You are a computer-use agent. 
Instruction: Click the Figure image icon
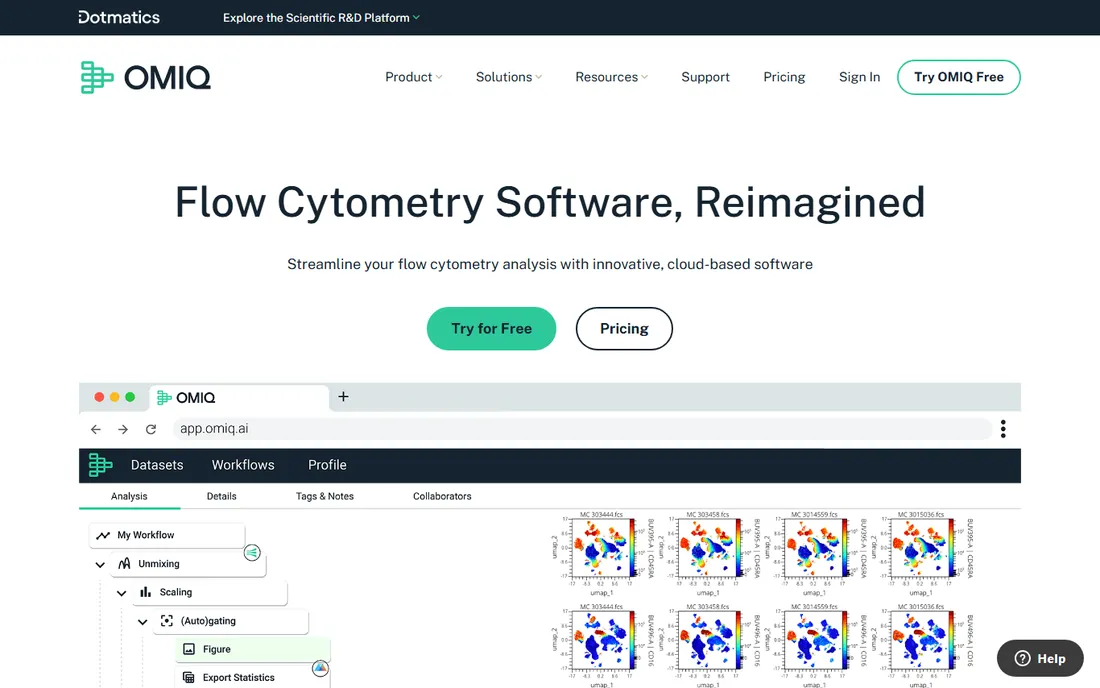[x=189, y=649]
